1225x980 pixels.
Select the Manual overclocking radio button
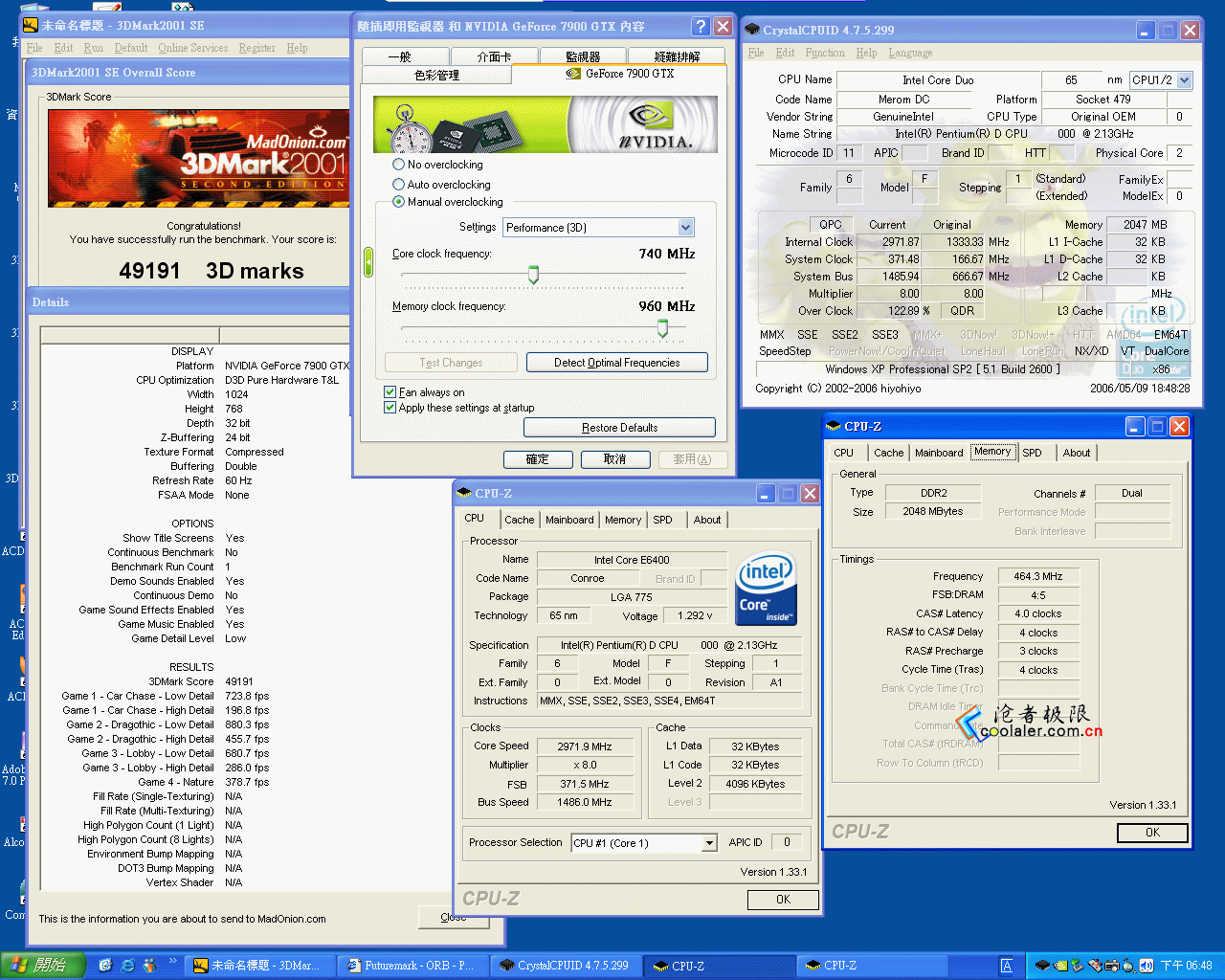click(x=399, y=202)
